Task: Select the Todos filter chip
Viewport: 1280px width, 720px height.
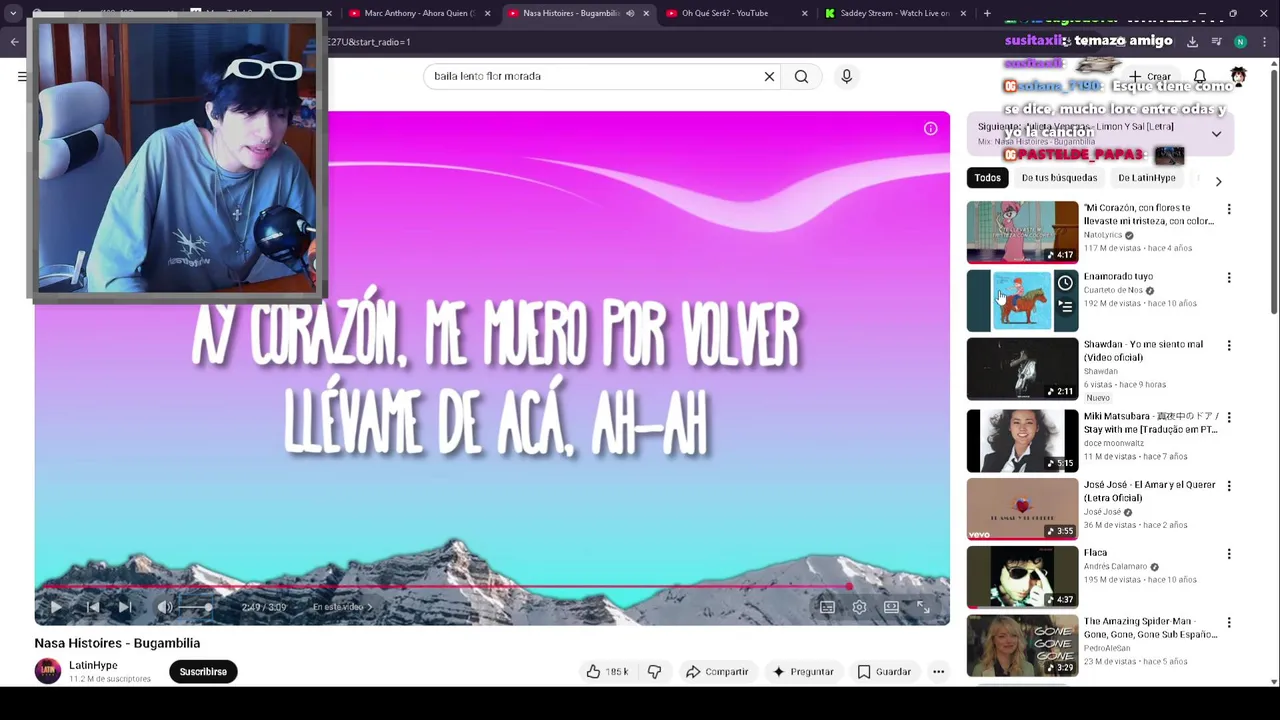Action: [x=987, y=178]
